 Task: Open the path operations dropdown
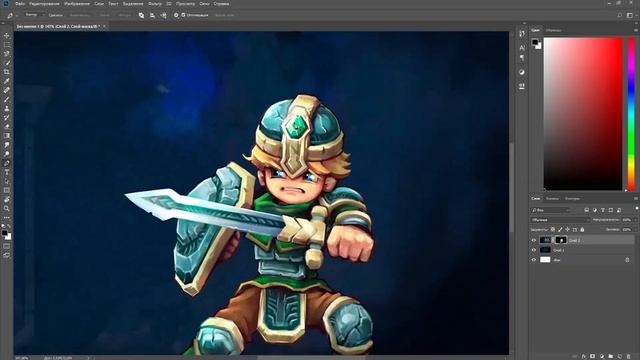click(x=141, y=15)
